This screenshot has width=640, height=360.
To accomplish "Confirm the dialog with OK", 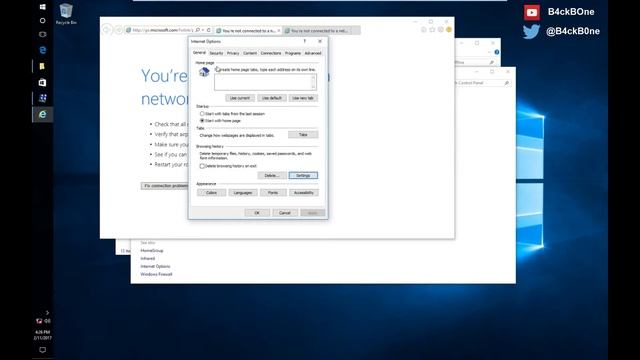I will tap(257, 213).
